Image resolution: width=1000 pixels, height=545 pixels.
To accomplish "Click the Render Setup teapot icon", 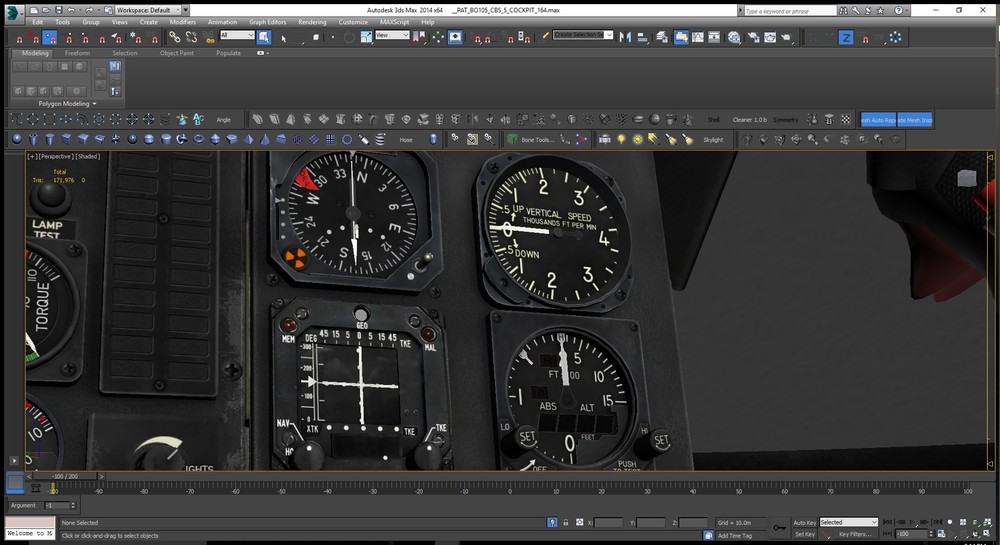I will click(x=753, y=37).
